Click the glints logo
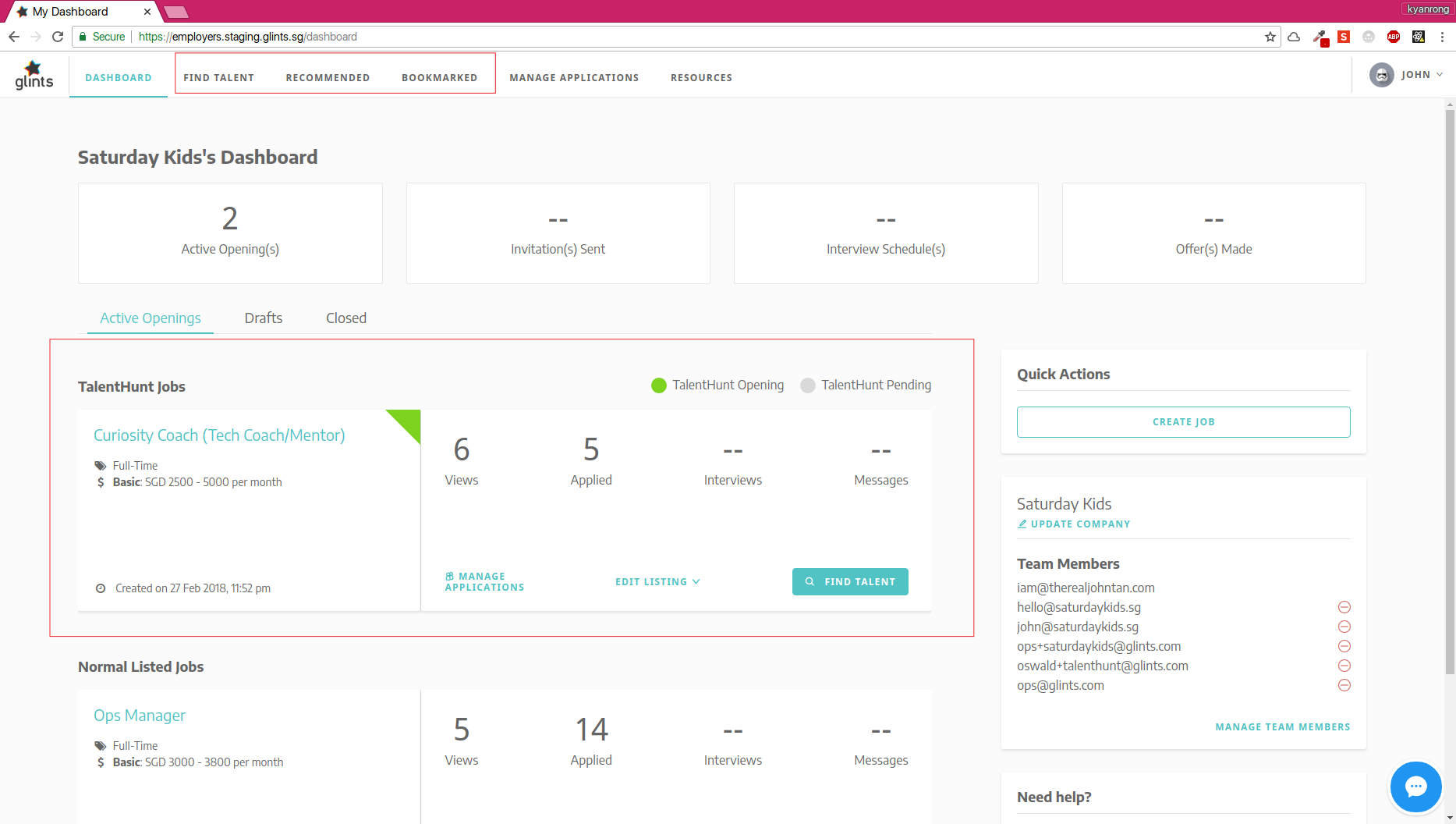 [34, 74]
